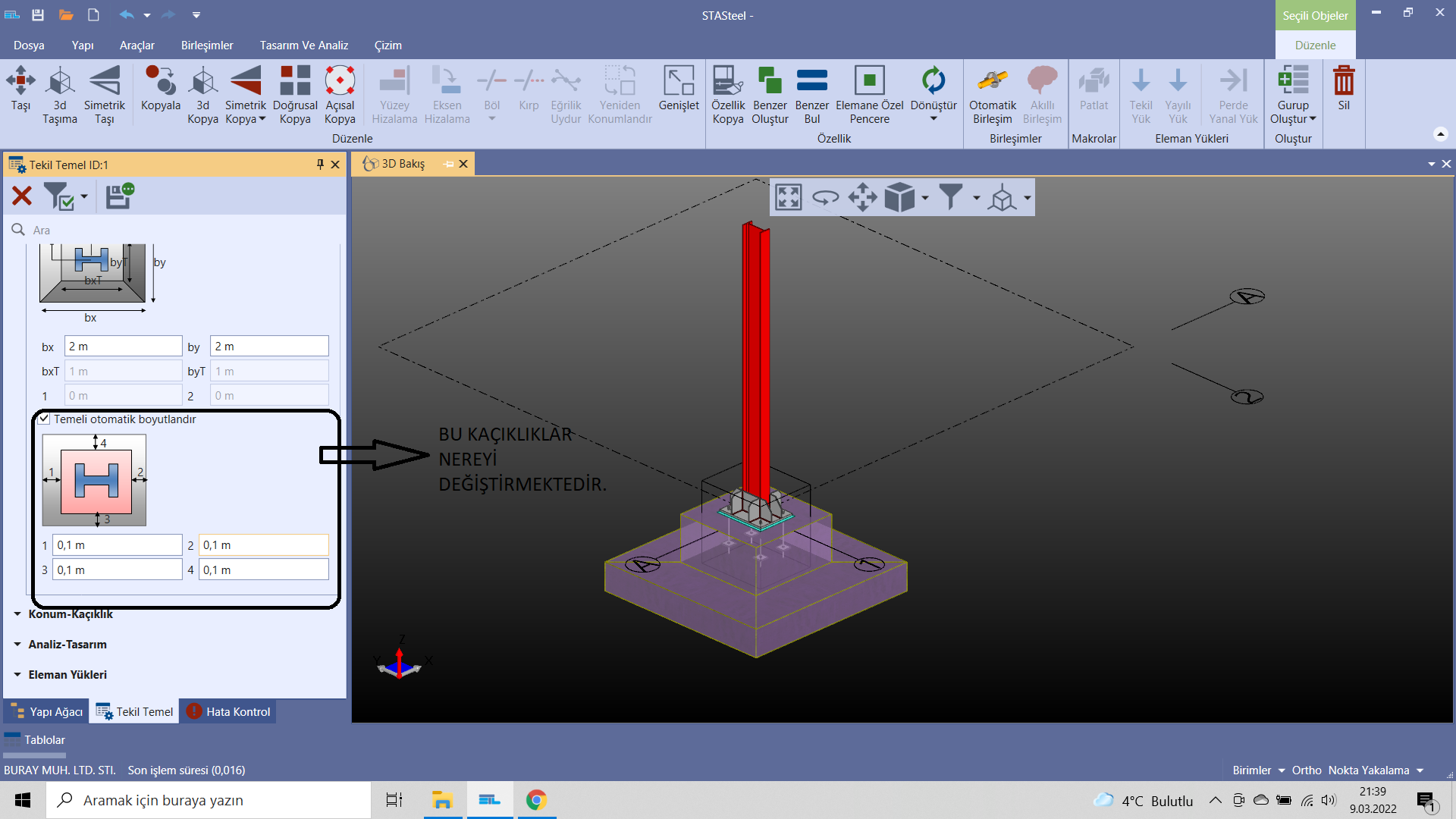Expand the Analiz-Tasarım section

click(67, 644)
